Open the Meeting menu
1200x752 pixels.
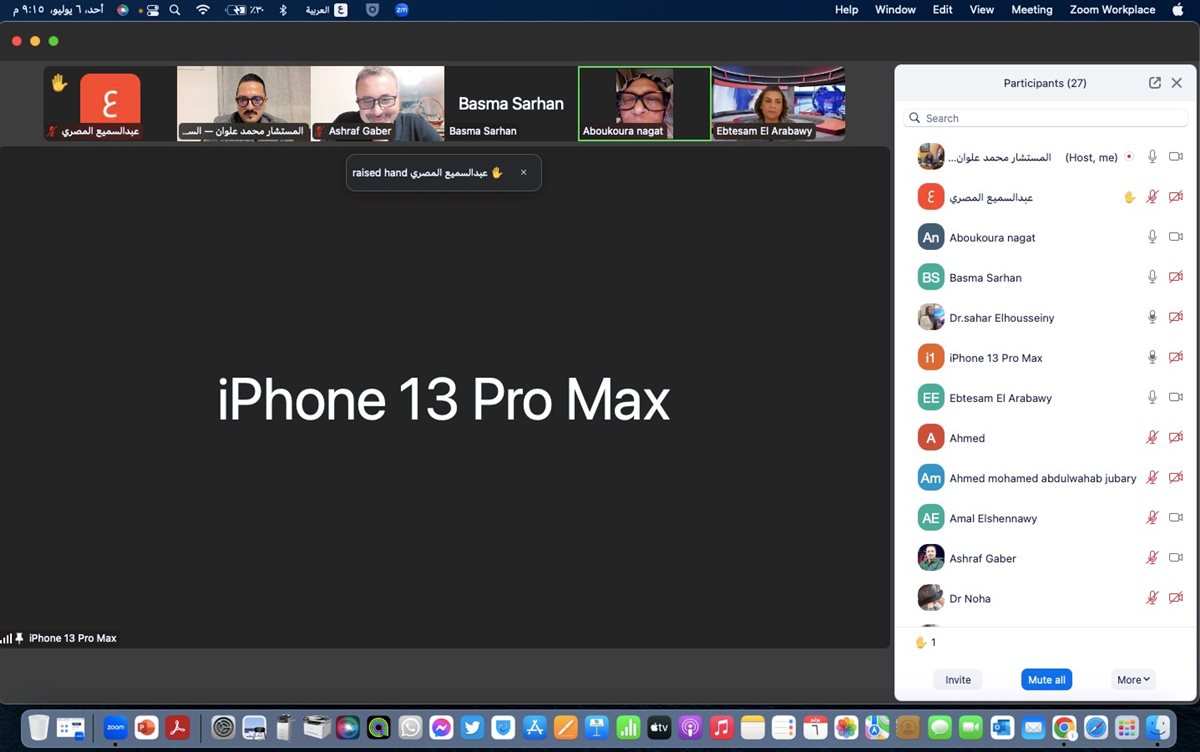pos(1032,10)
